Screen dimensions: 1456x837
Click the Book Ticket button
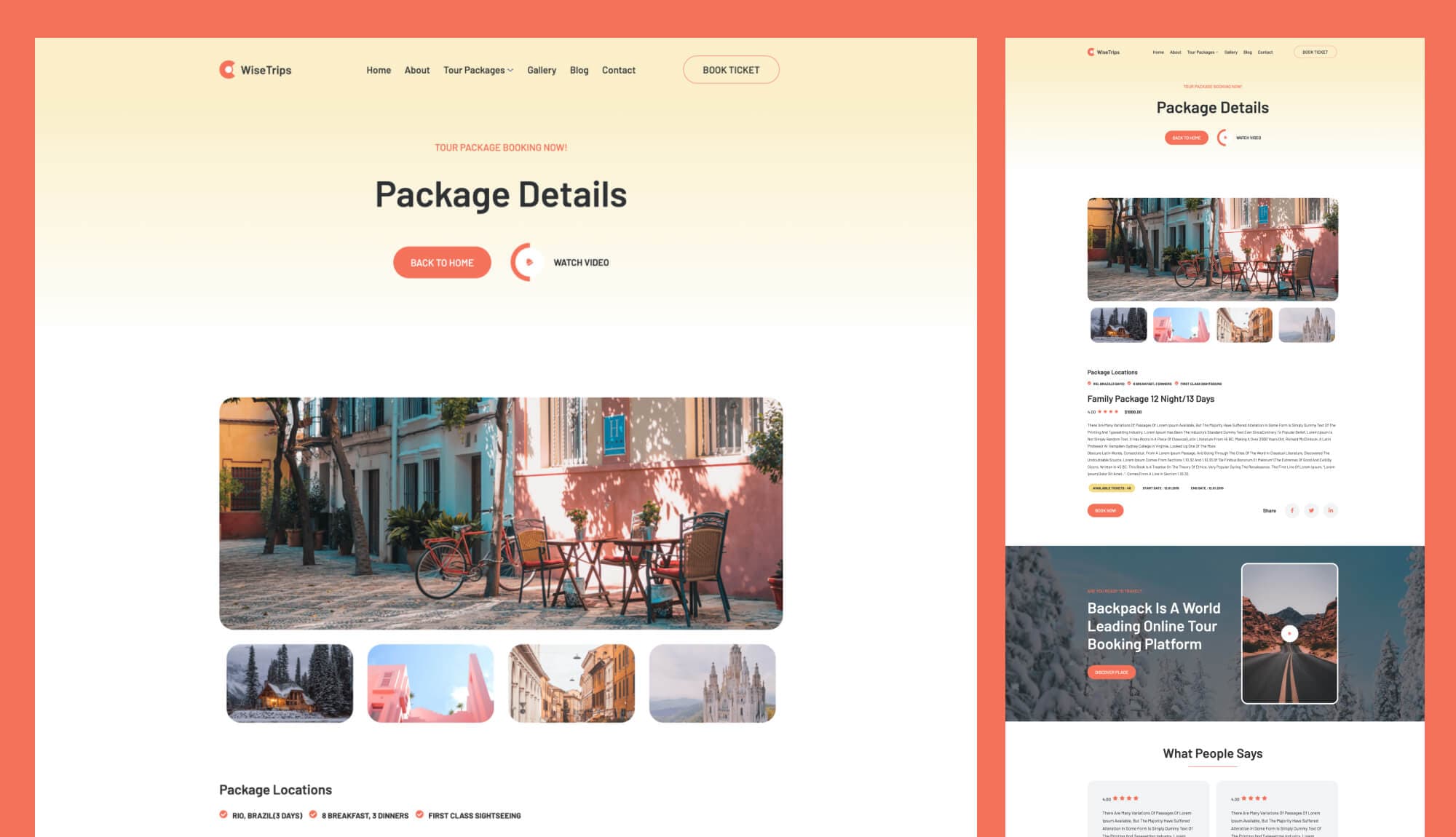click(730, 70)
